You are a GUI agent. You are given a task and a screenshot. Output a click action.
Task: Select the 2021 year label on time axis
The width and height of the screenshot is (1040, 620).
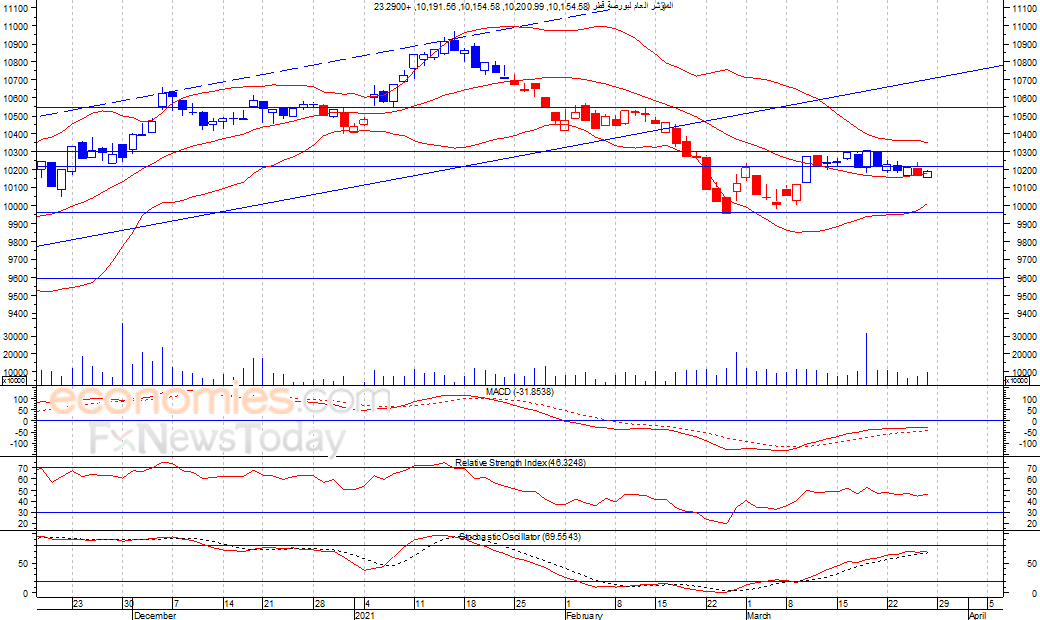point(365,615)
